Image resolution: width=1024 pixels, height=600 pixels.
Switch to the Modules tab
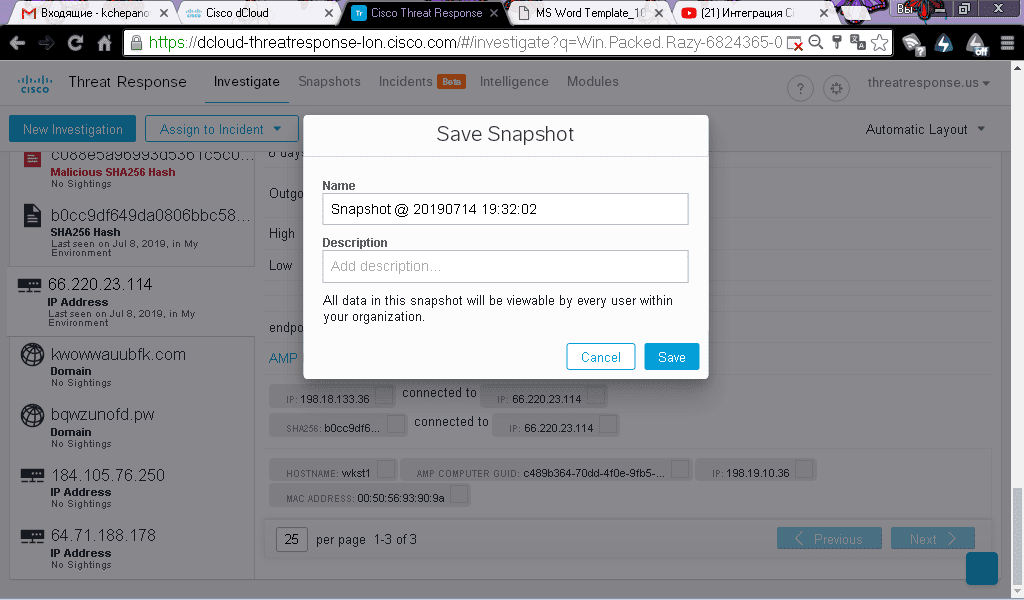[x=592, y=82]
